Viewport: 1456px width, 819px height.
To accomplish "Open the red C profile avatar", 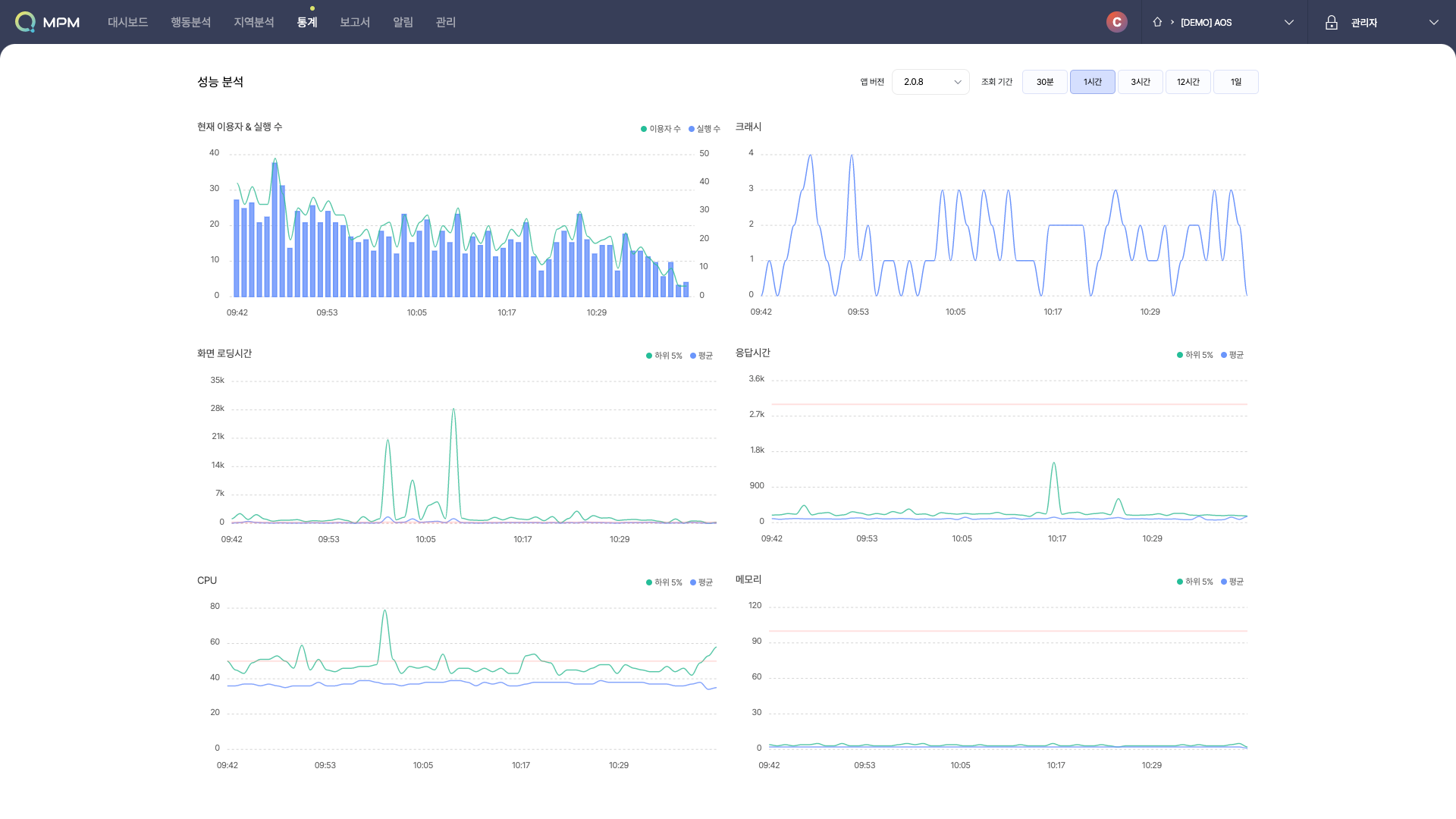I will click(x=1116, y=22).
